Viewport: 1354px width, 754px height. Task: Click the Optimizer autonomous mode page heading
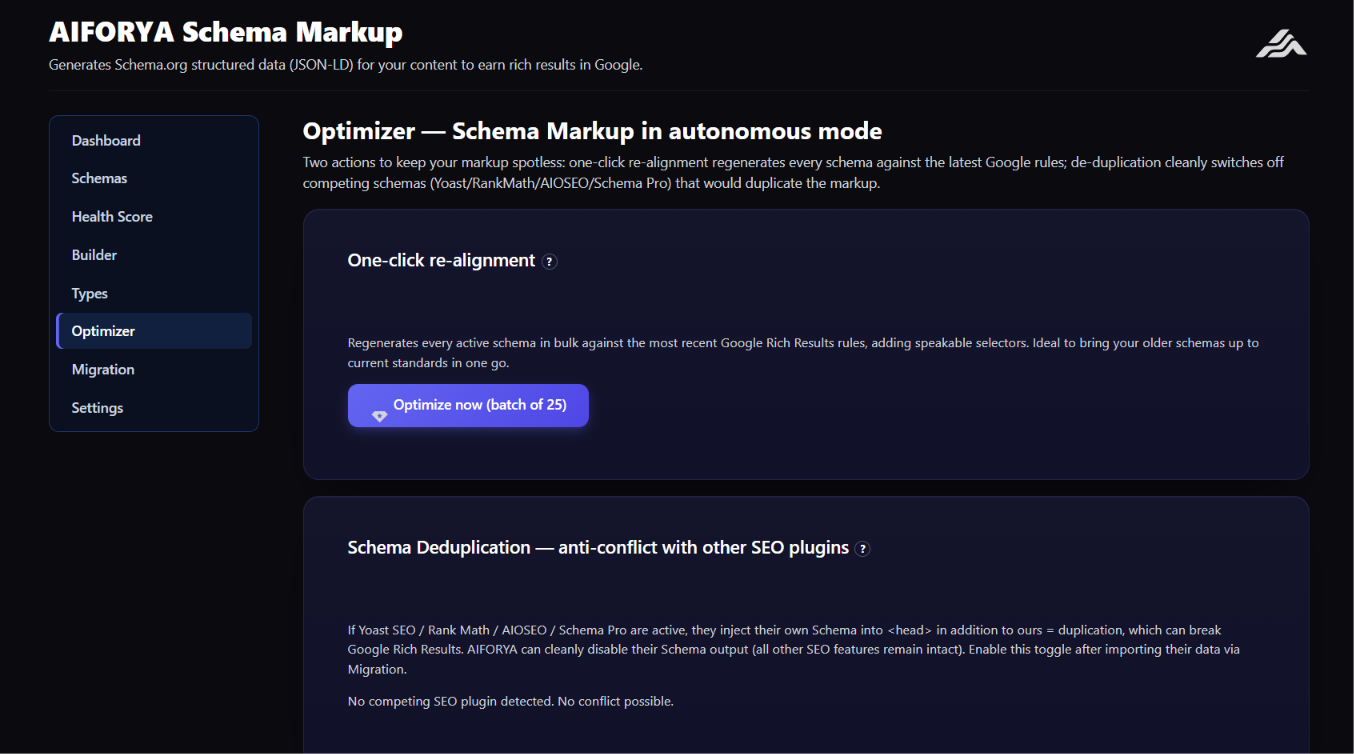coord(592,131)
